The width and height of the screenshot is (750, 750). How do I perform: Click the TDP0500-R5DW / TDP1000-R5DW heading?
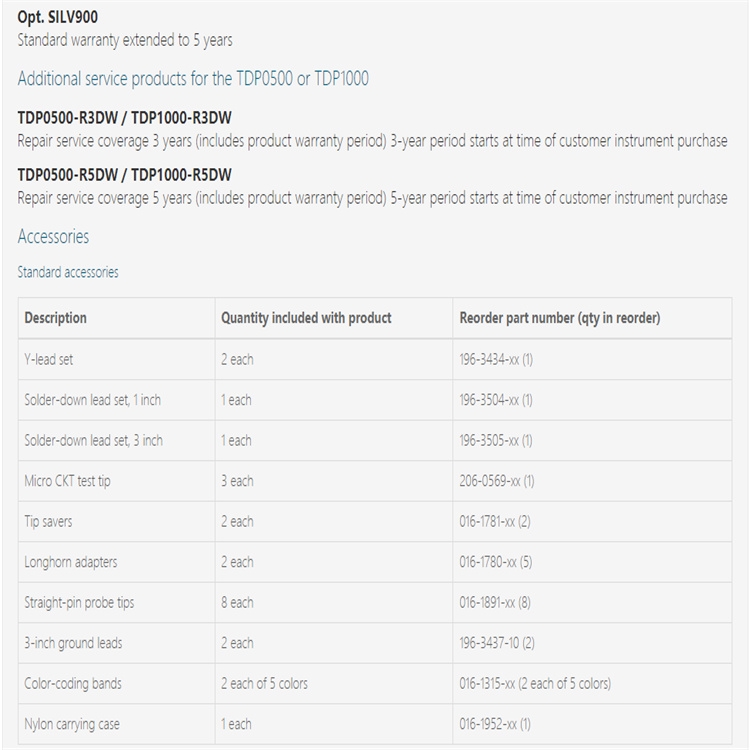(124, 175)
